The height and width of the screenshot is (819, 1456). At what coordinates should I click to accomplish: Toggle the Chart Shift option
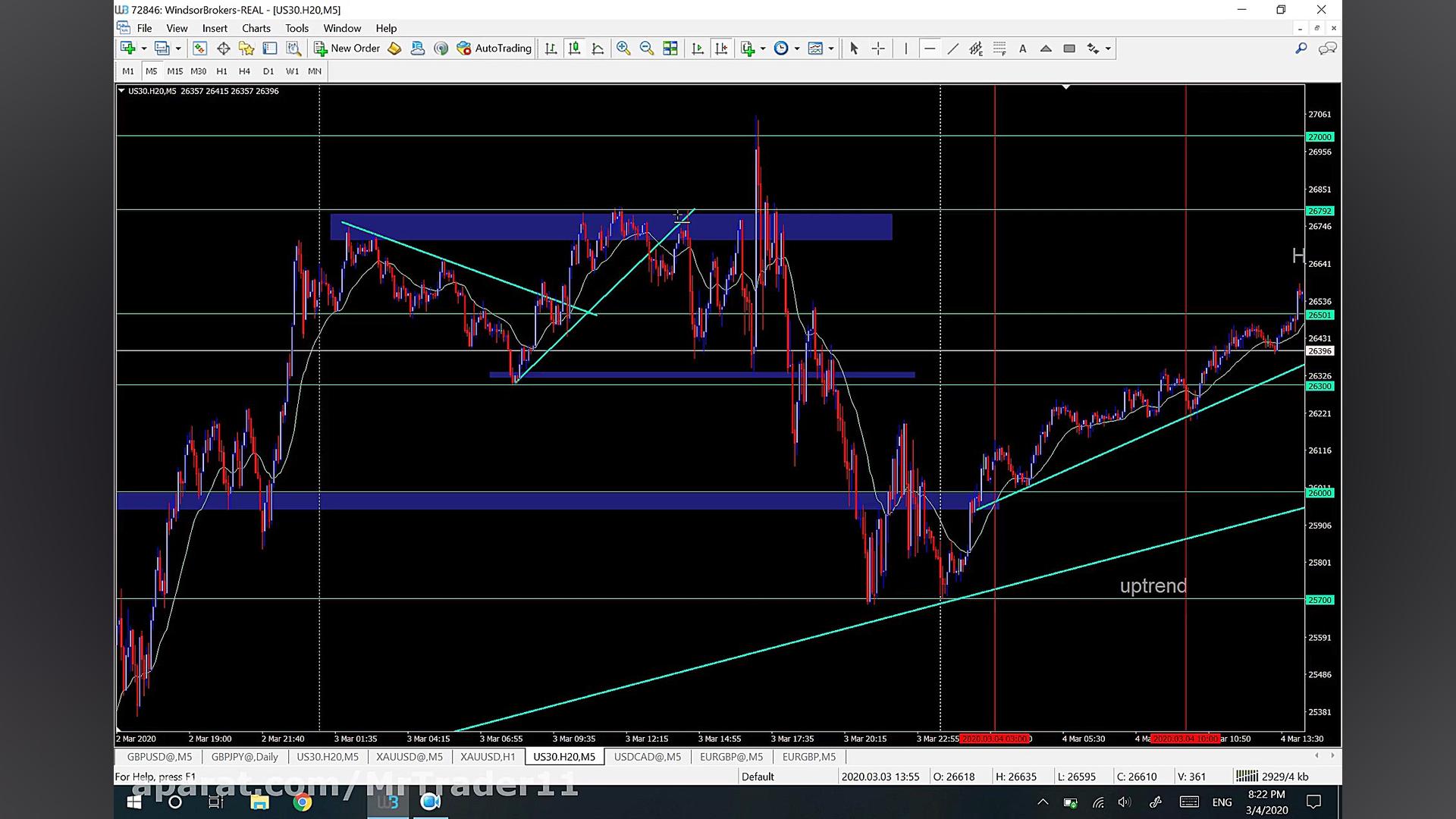[x=721, y=49]
